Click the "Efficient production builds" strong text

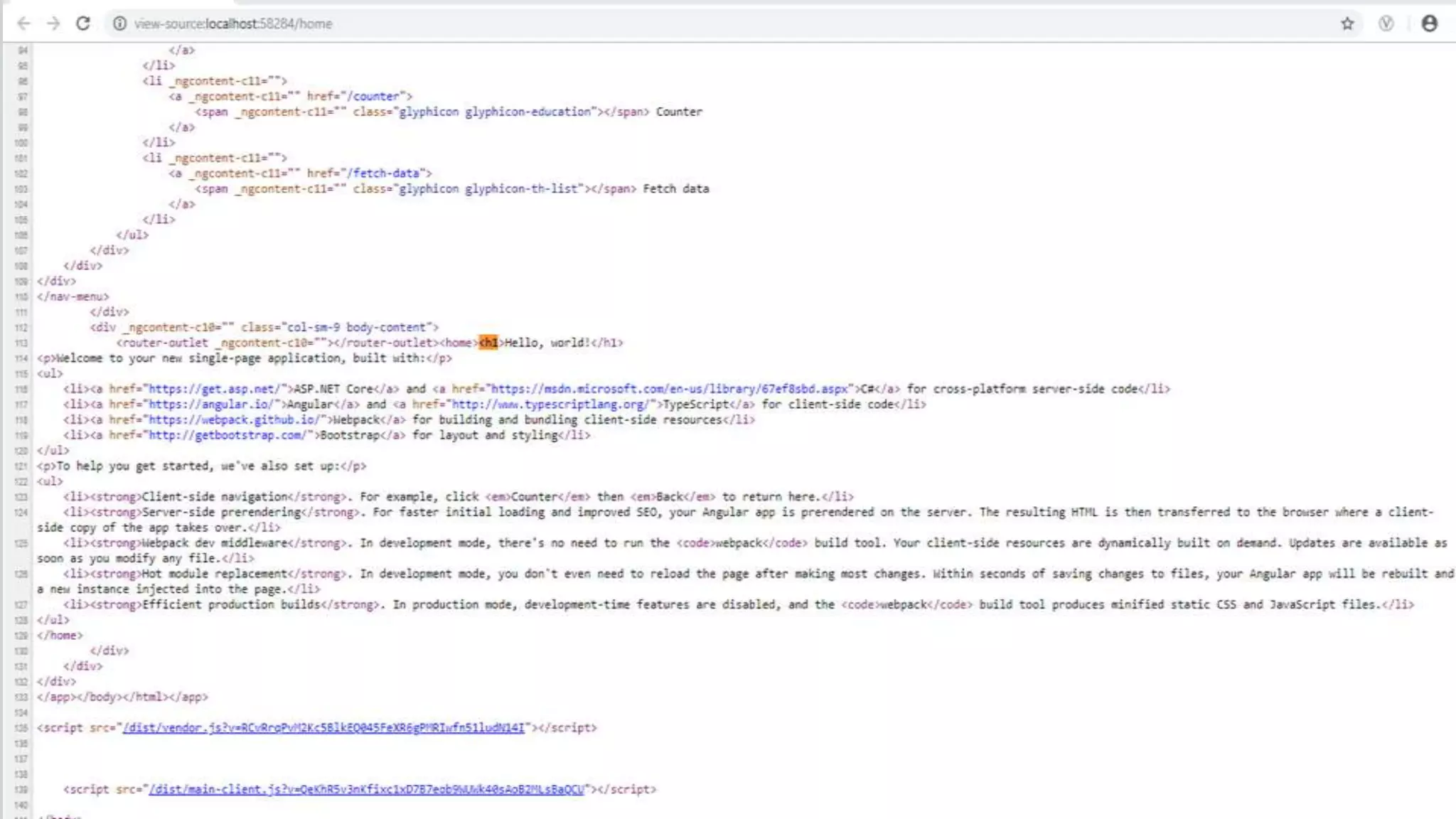click(x=231, y=604)
